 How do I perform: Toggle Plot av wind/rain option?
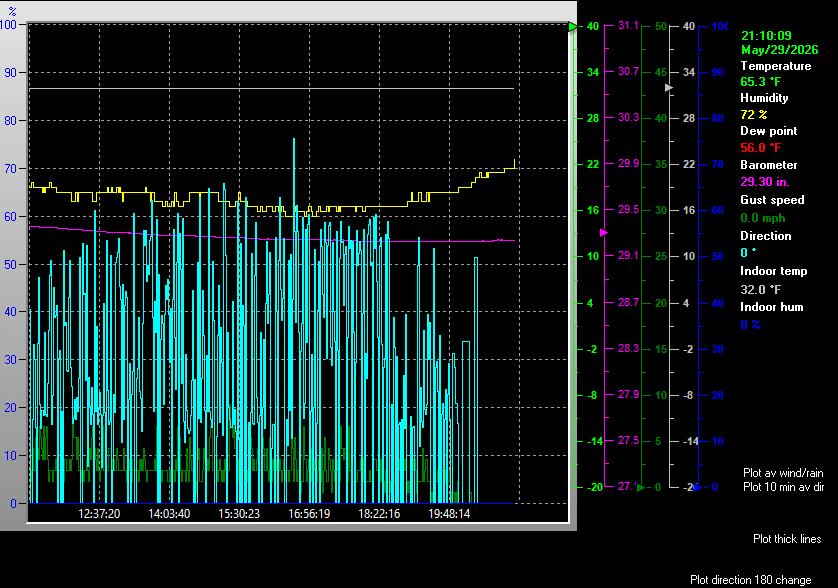click(x=783, y=473)
